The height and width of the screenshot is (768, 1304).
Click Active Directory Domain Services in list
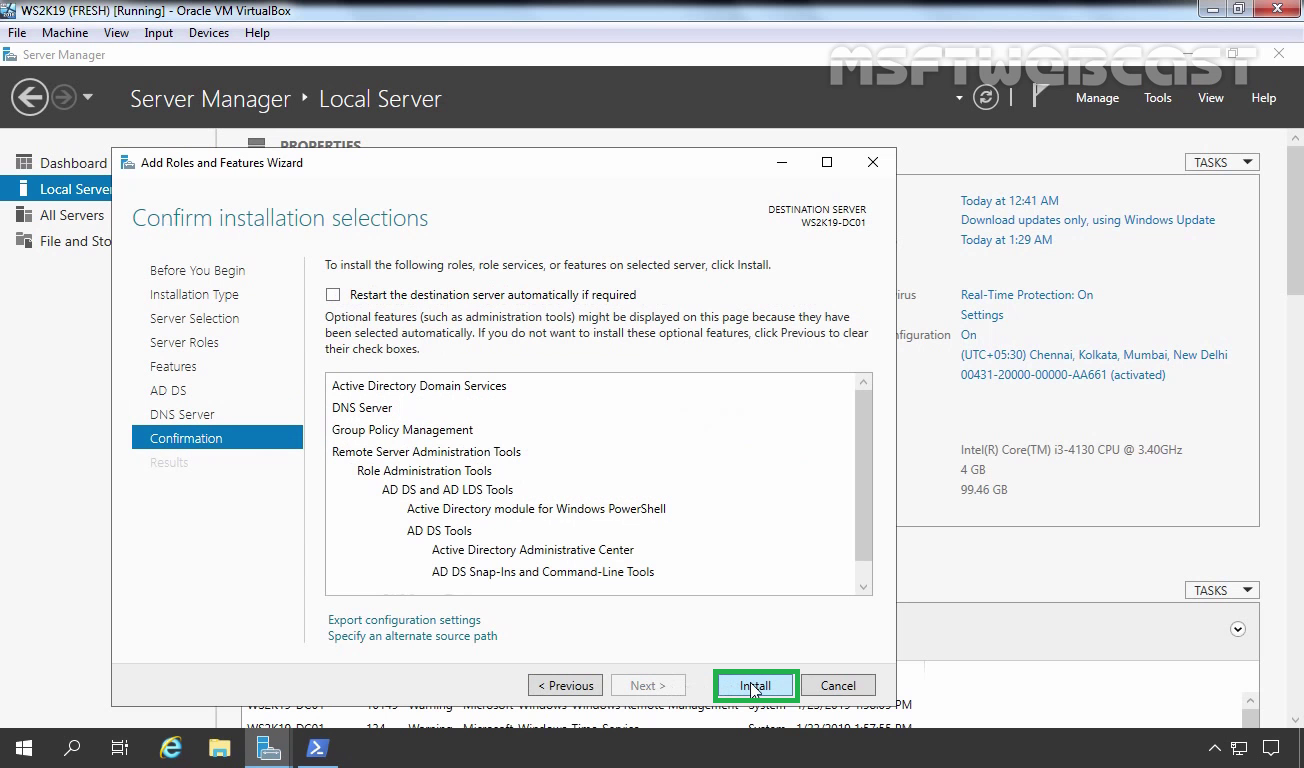(419, 386)
